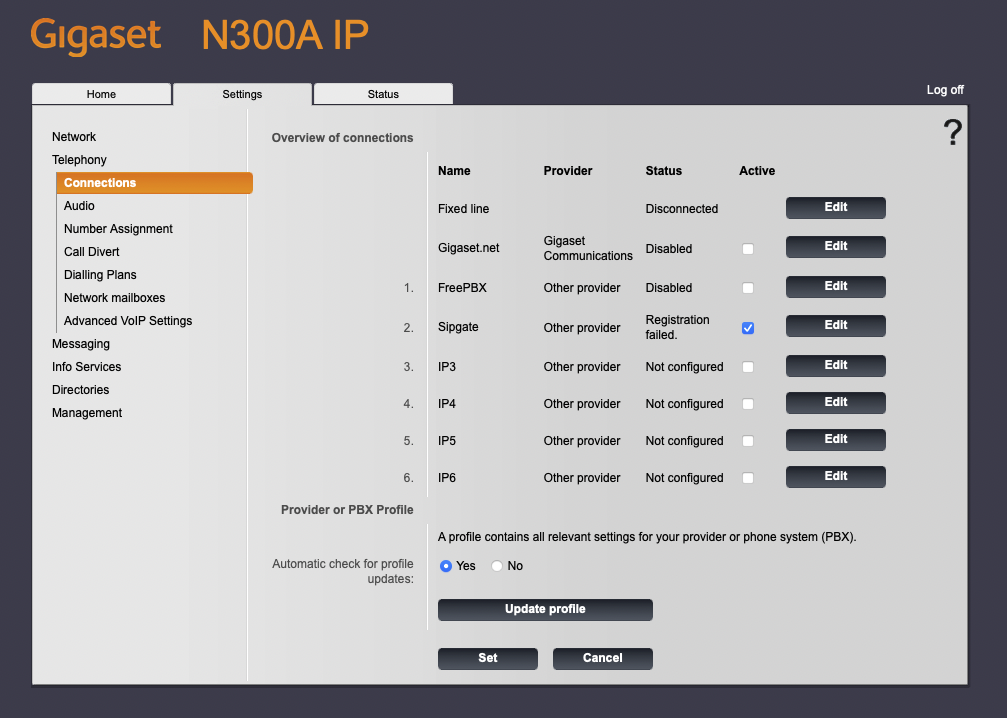Open the Management section
The width and height of the screenshot is (1007, 718).
pos(87,413)
